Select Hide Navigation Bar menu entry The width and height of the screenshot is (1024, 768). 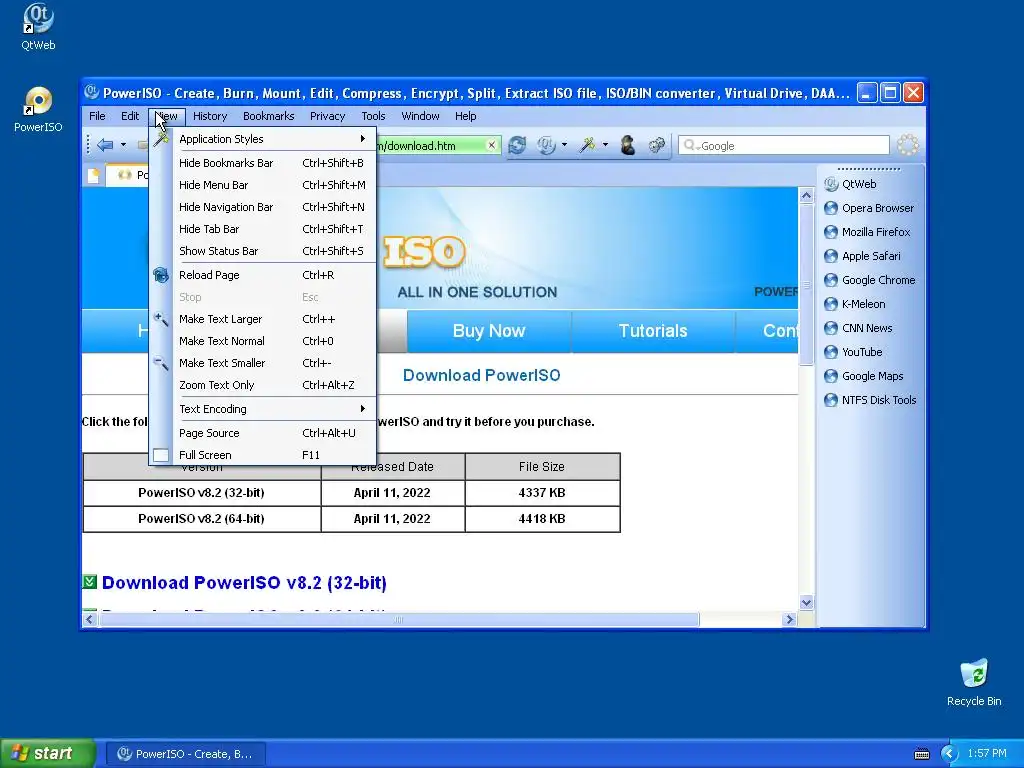point(263,207)
